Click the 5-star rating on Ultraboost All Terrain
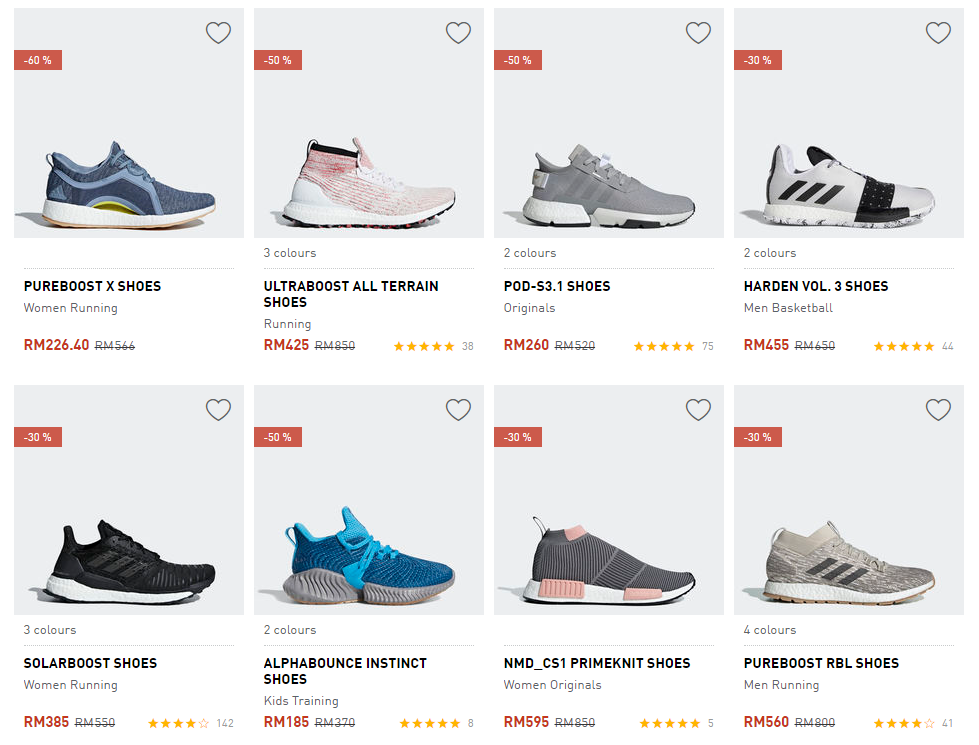This screenshot has width=979, height=745. point(424,346)
